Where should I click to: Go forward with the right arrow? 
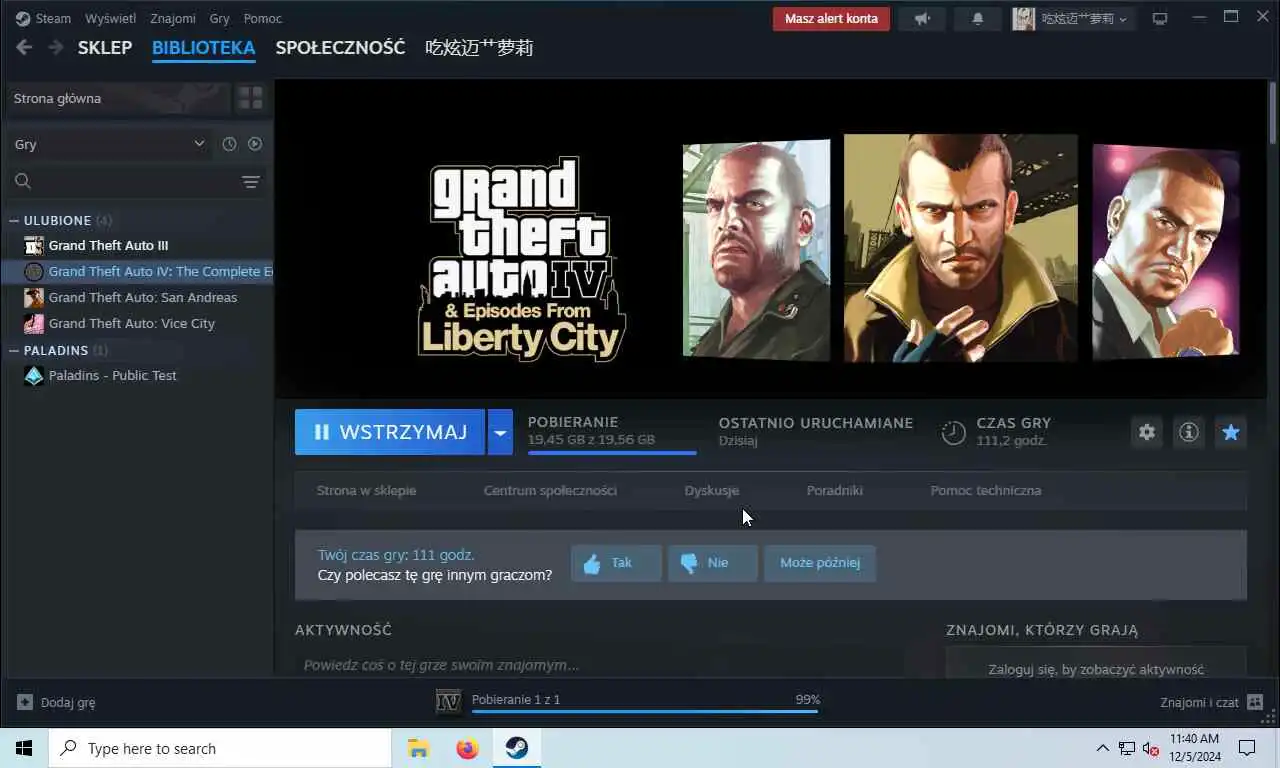coord(56,47)
